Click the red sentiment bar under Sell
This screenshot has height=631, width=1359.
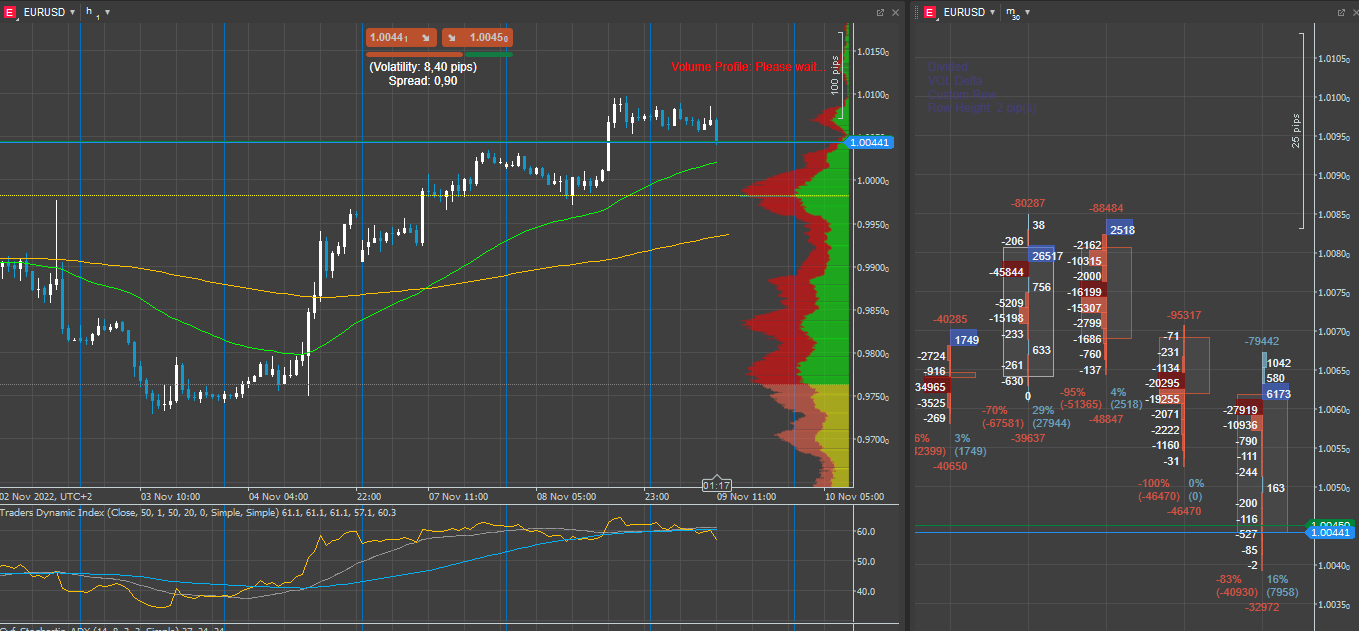pos(414,54)
